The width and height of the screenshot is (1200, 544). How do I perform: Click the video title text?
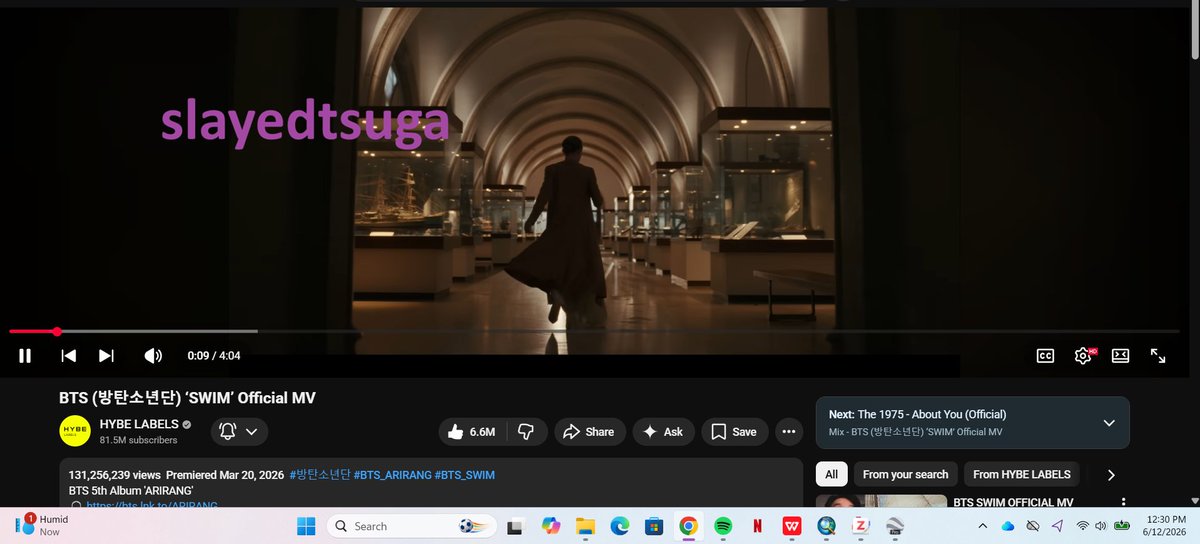[x=187, y=398]
